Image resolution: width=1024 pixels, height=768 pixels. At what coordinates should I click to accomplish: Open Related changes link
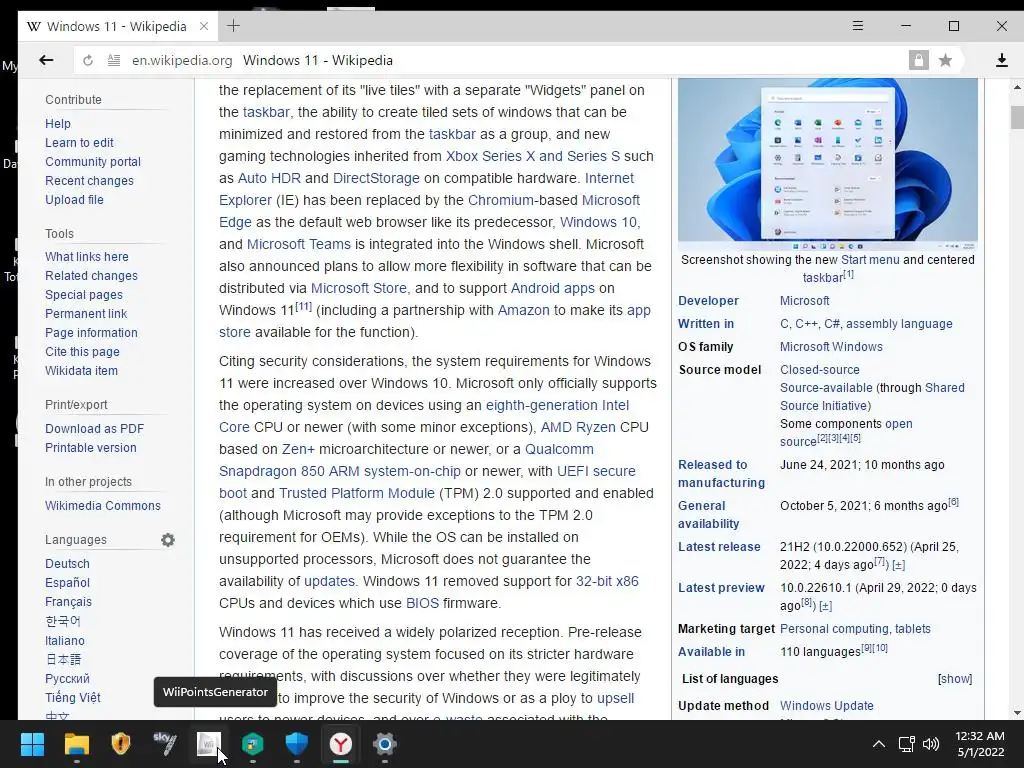91,276
